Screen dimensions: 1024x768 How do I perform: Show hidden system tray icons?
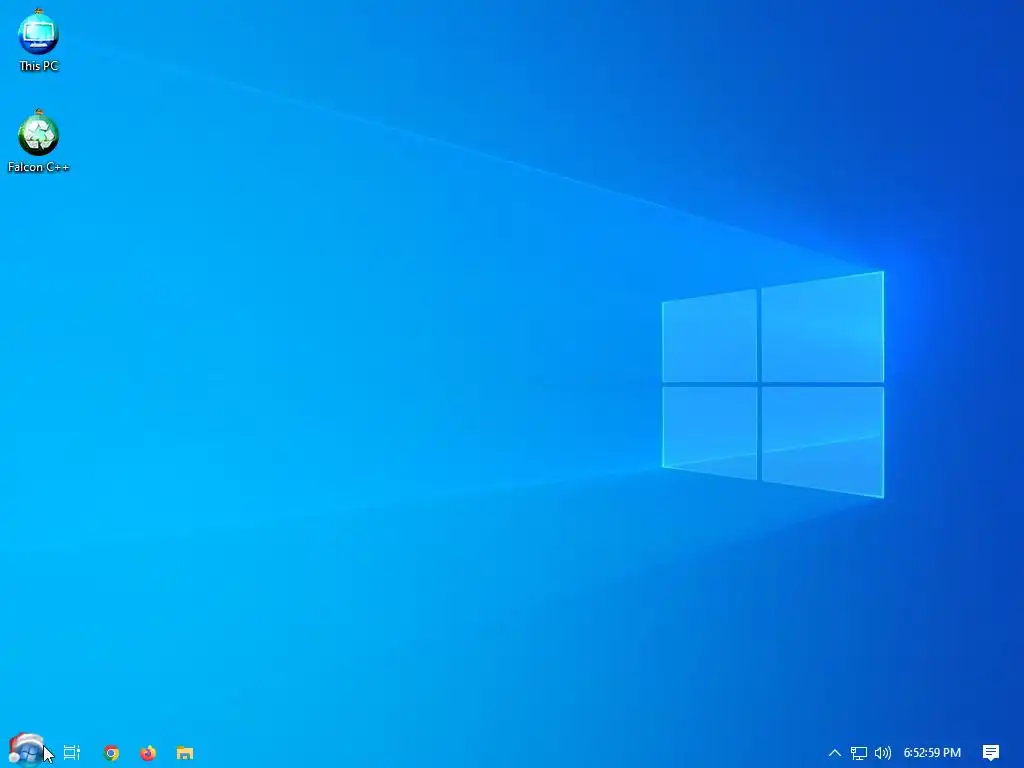(835, 752)
